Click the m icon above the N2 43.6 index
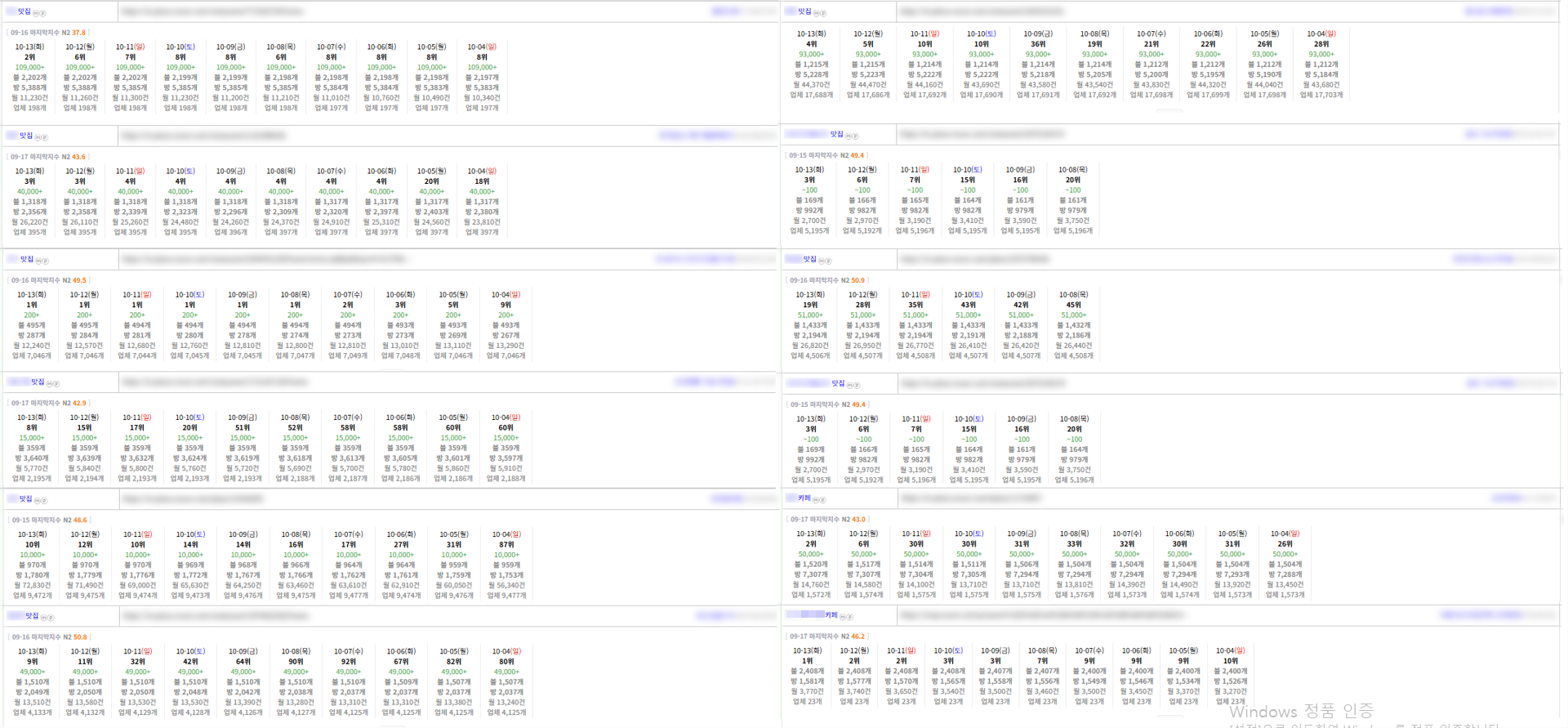The width and height of the screenshot is (1568, 728). (38, 137)
